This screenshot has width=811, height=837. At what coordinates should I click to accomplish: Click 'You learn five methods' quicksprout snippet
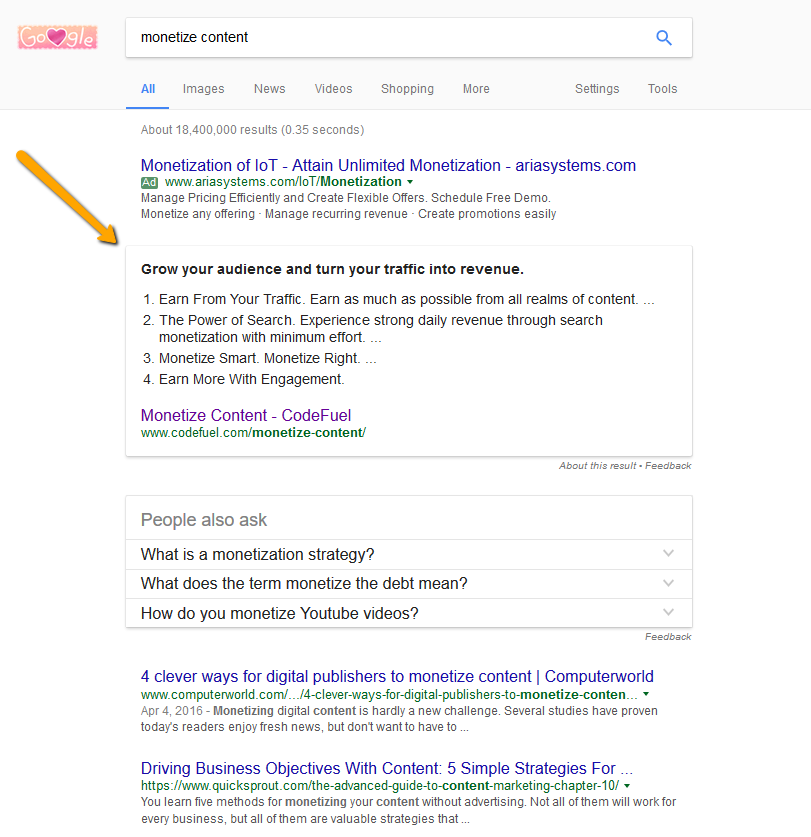(408, 810)
